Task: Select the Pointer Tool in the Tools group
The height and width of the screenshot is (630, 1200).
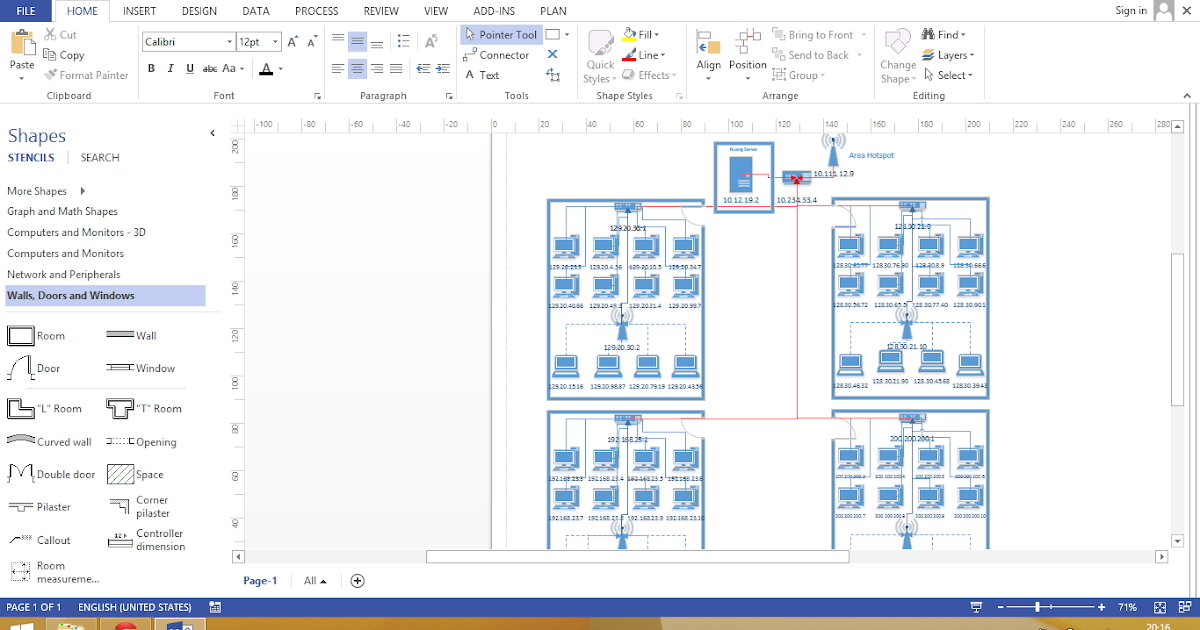Action: pos(500,34)
